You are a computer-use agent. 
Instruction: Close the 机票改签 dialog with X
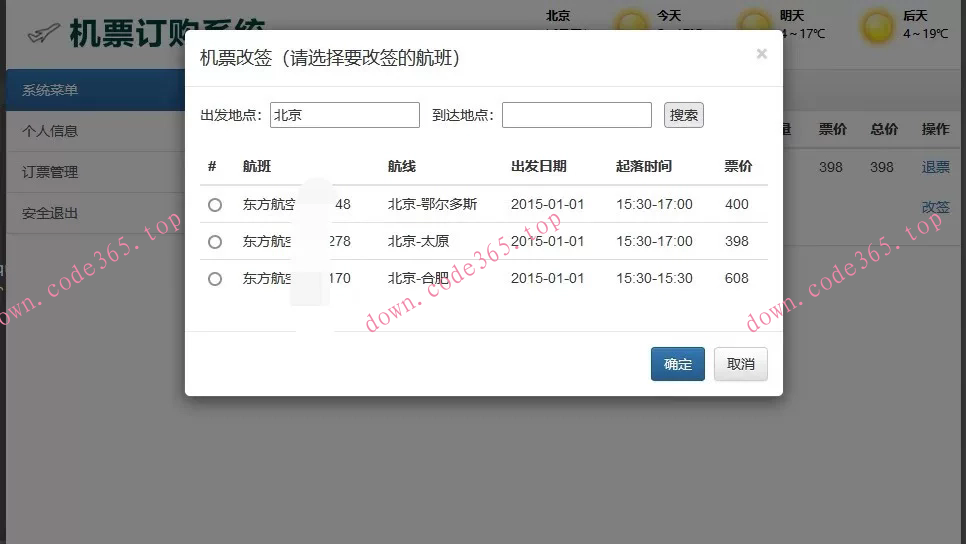click(761, 54)
